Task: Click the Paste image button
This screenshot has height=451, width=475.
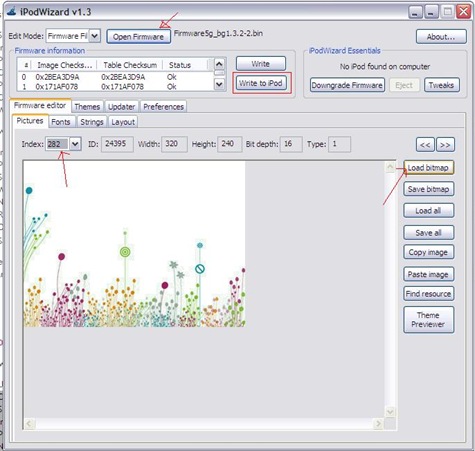Action: click(428, 274)
